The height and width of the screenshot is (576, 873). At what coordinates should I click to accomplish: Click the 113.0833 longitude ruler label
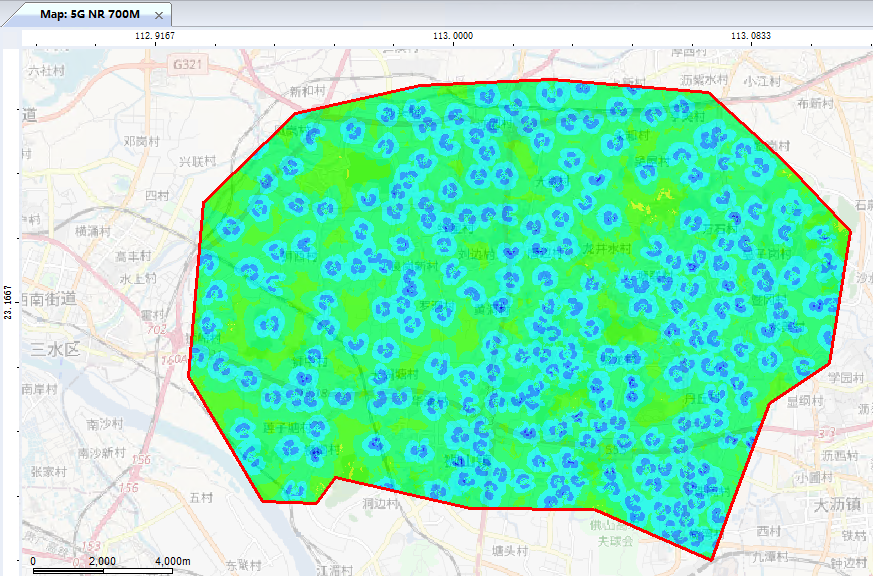750,35
